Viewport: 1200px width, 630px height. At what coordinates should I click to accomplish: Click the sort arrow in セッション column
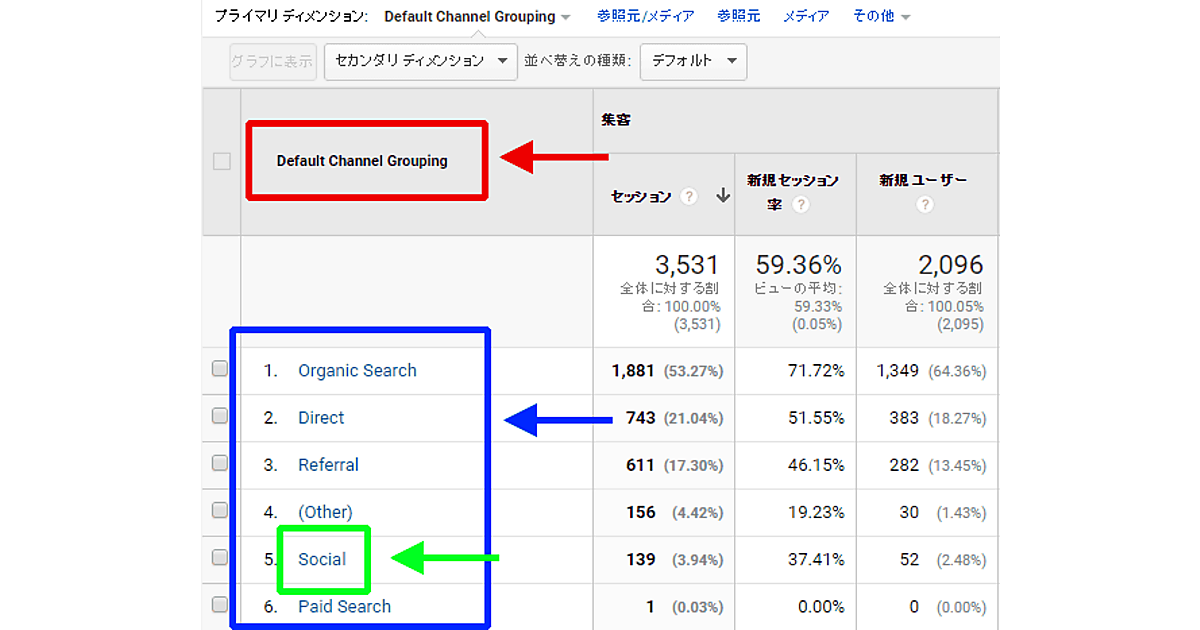pyautogui.click(x=723, y=196)
